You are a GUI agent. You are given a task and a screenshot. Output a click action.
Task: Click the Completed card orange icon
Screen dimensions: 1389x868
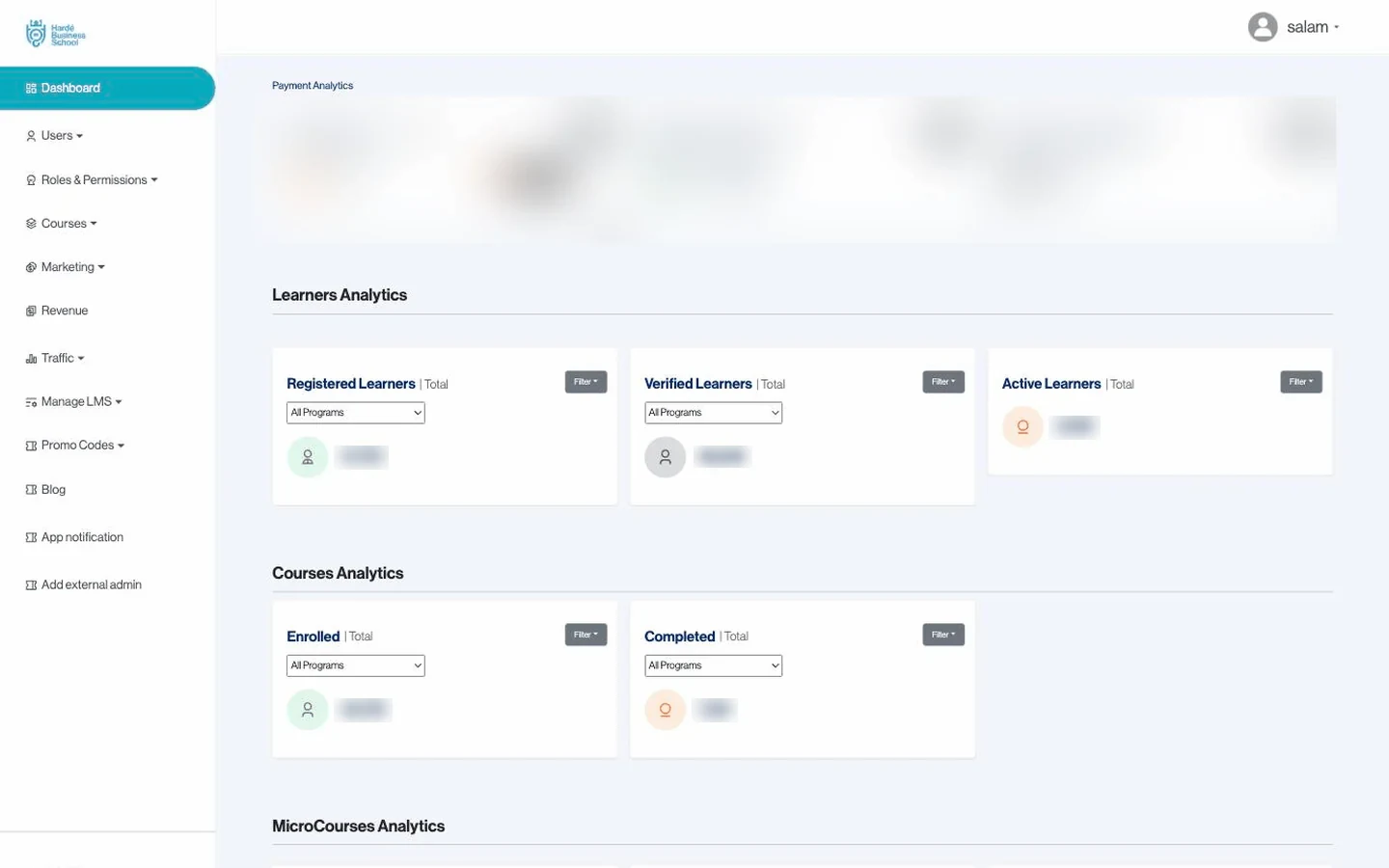click(666, 710)
